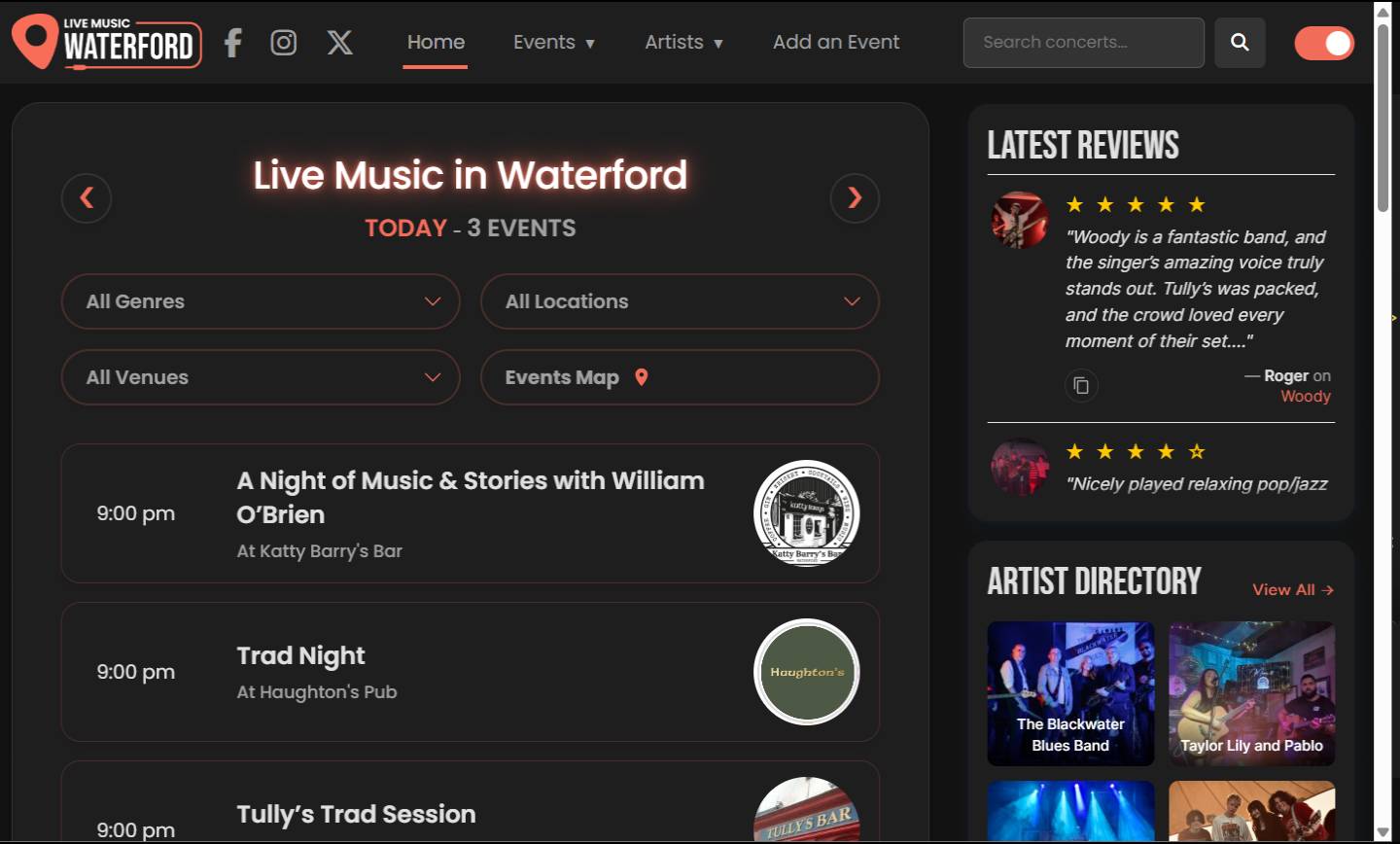The image size is (1400, 844).
Task: Toggle the theme switch in the header
Action: point(1324,43)
